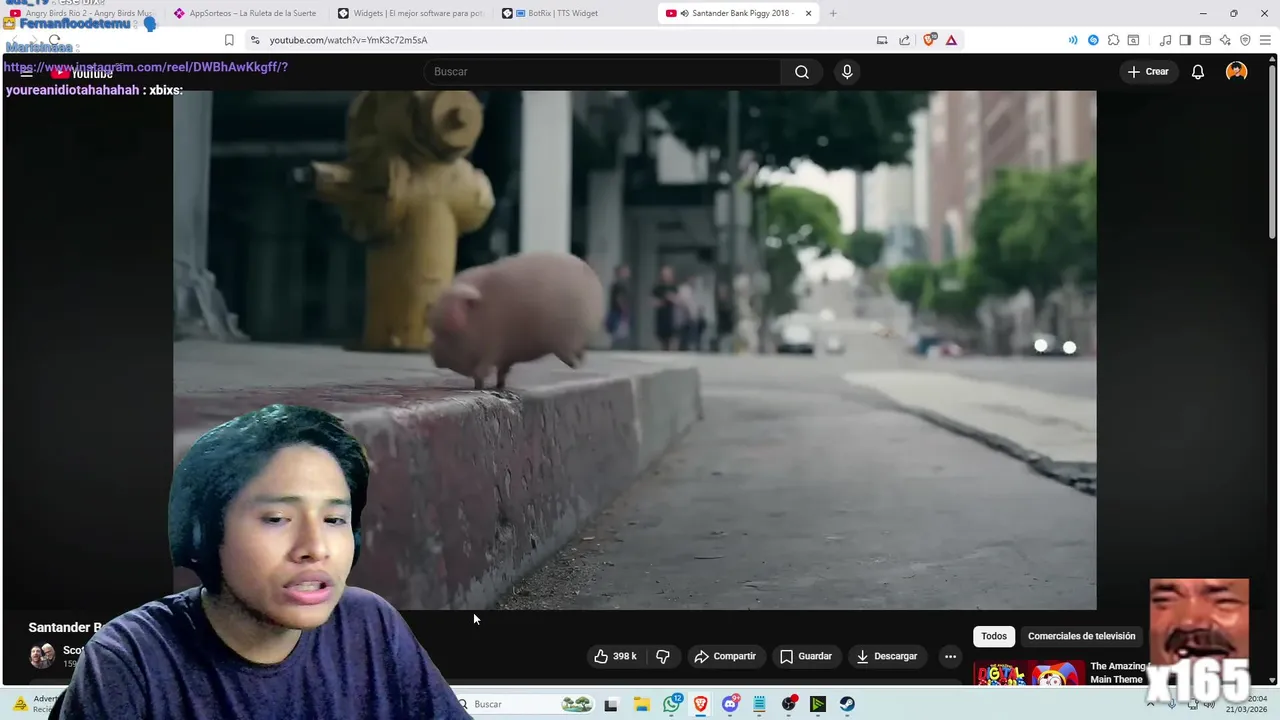This screenshot has height=720, width=1280.
Task: Bookmark this page with bookmark icon
Action: tap(229, 40)
